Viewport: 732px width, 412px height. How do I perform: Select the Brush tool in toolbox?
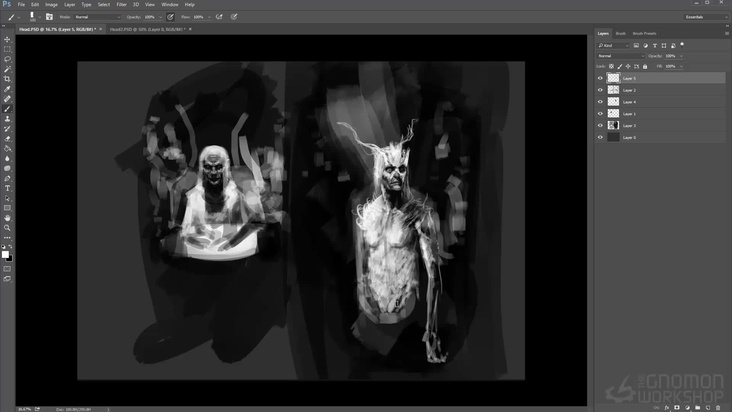7,109
